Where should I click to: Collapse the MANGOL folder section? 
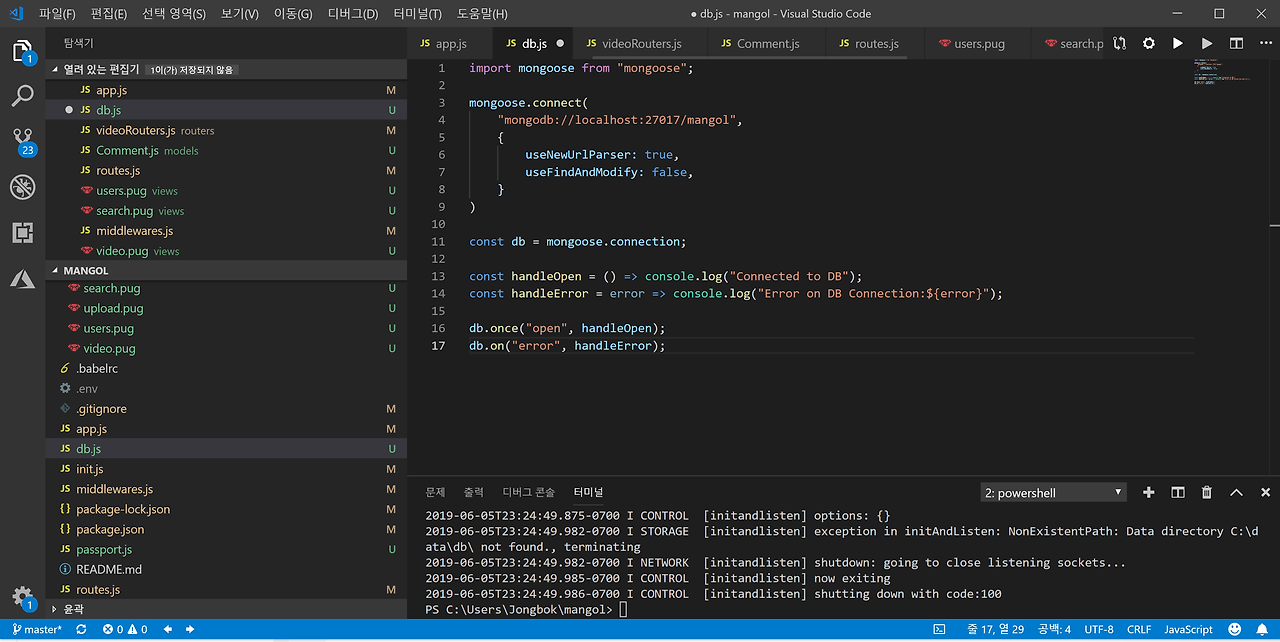(x=54, y=270)
